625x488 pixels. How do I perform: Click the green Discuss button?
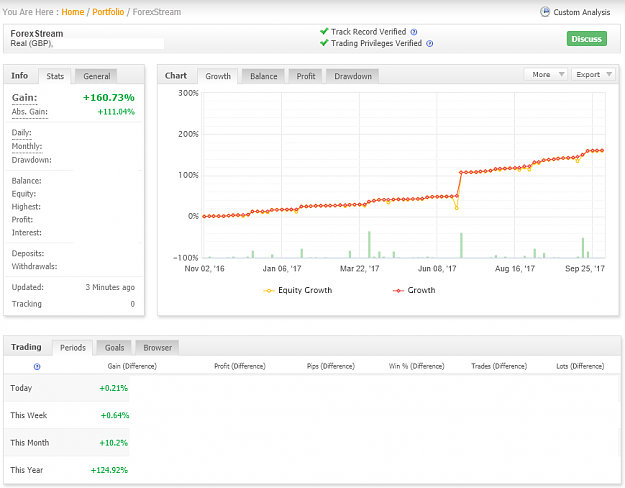[587, 39]
